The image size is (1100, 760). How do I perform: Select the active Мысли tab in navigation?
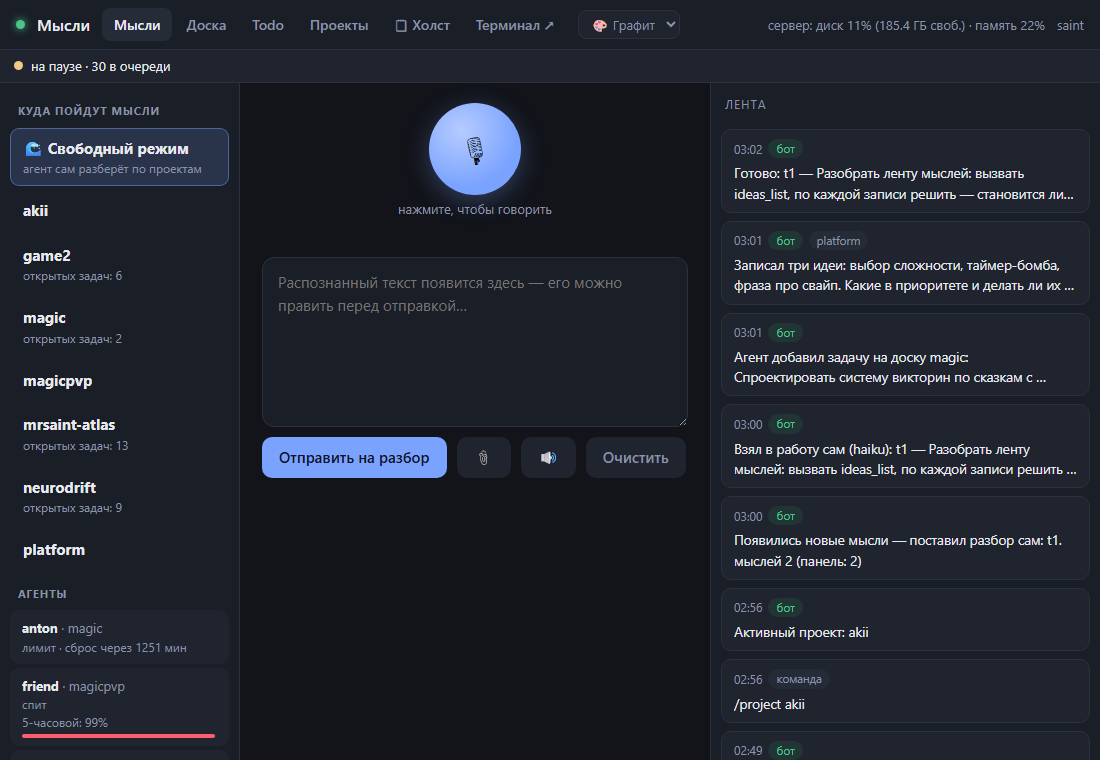coord(137,25)
